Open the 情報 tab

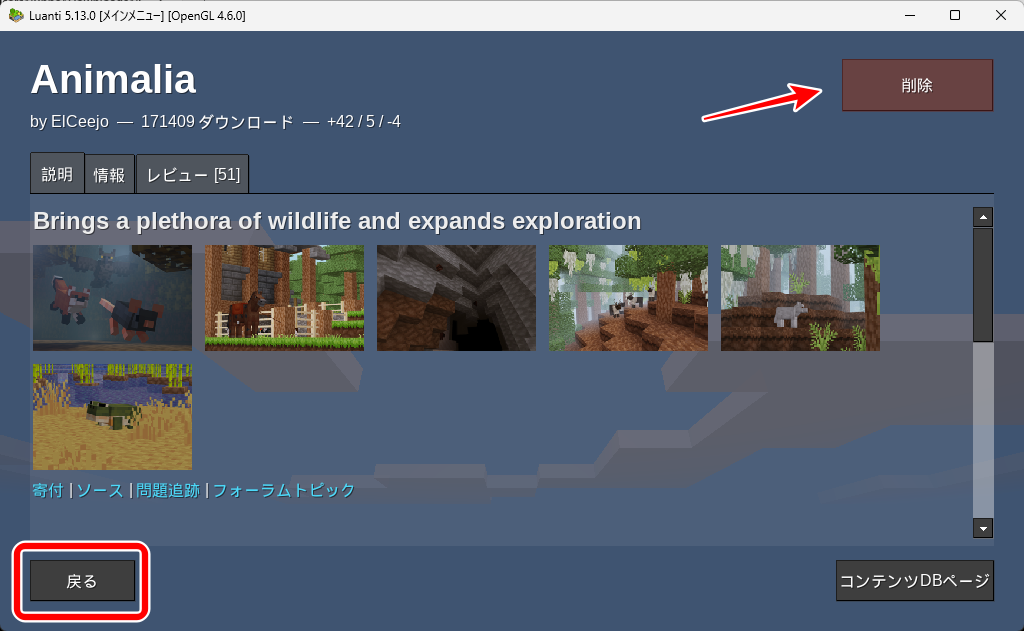(x=109, y=174)
